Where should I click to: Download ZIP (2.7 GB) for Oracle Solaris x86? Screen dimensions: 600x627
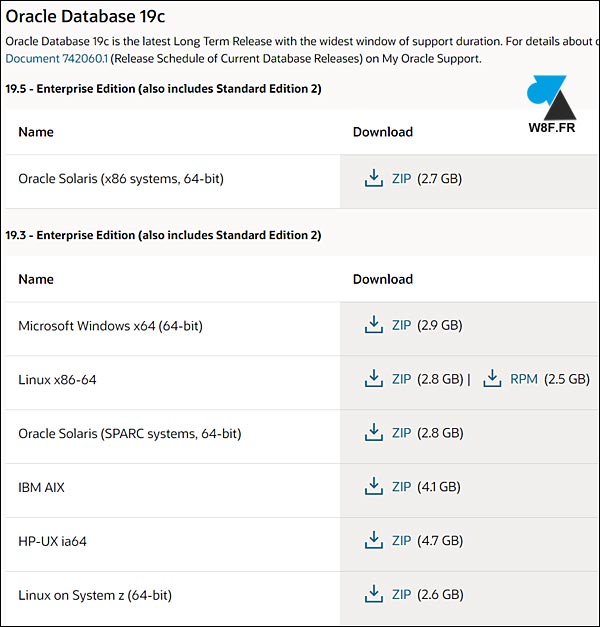click(401, 178)
